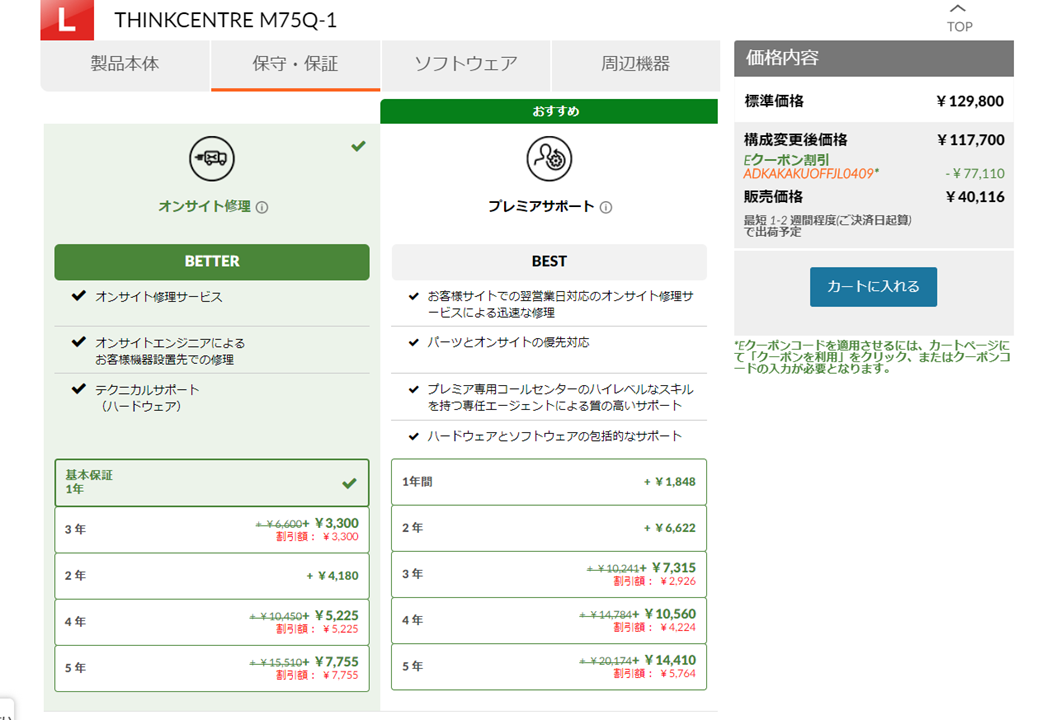This screenshot has height=720, width=1042.
Task: Choose onsite 4年 warranty for ¥5,225
Action: point(212,622)
